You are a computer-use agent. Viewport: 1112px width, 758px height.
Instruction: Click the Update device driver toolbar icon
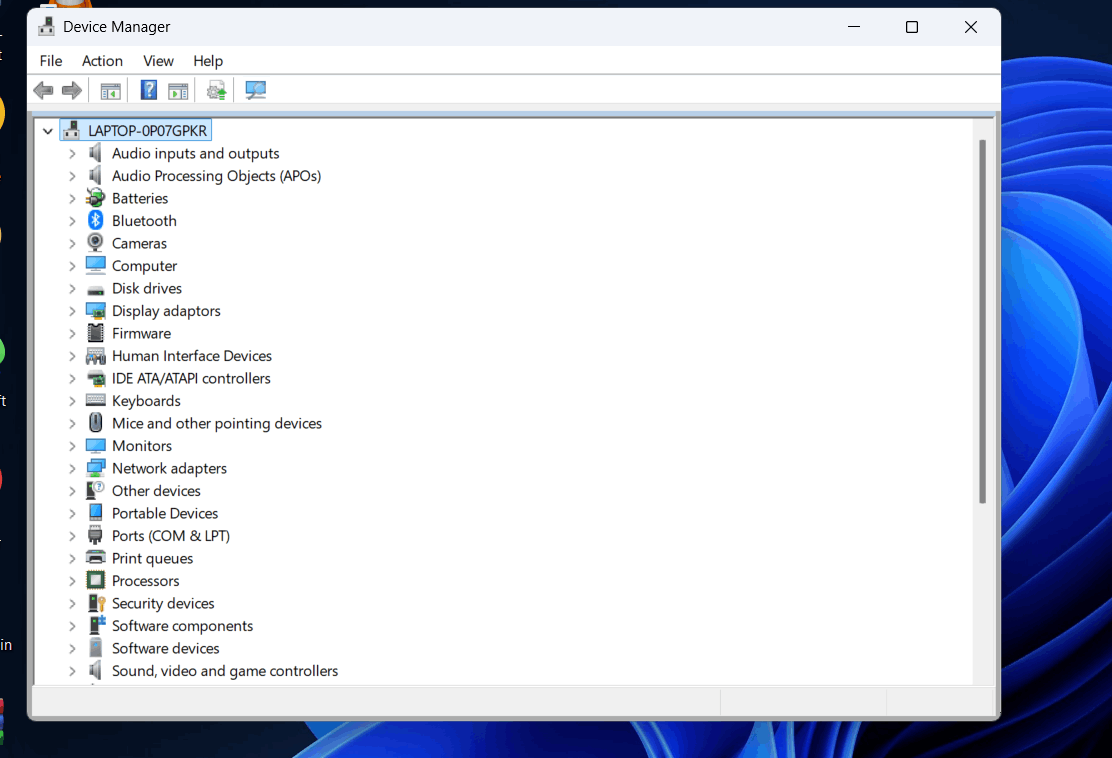(x=216, y=90)
